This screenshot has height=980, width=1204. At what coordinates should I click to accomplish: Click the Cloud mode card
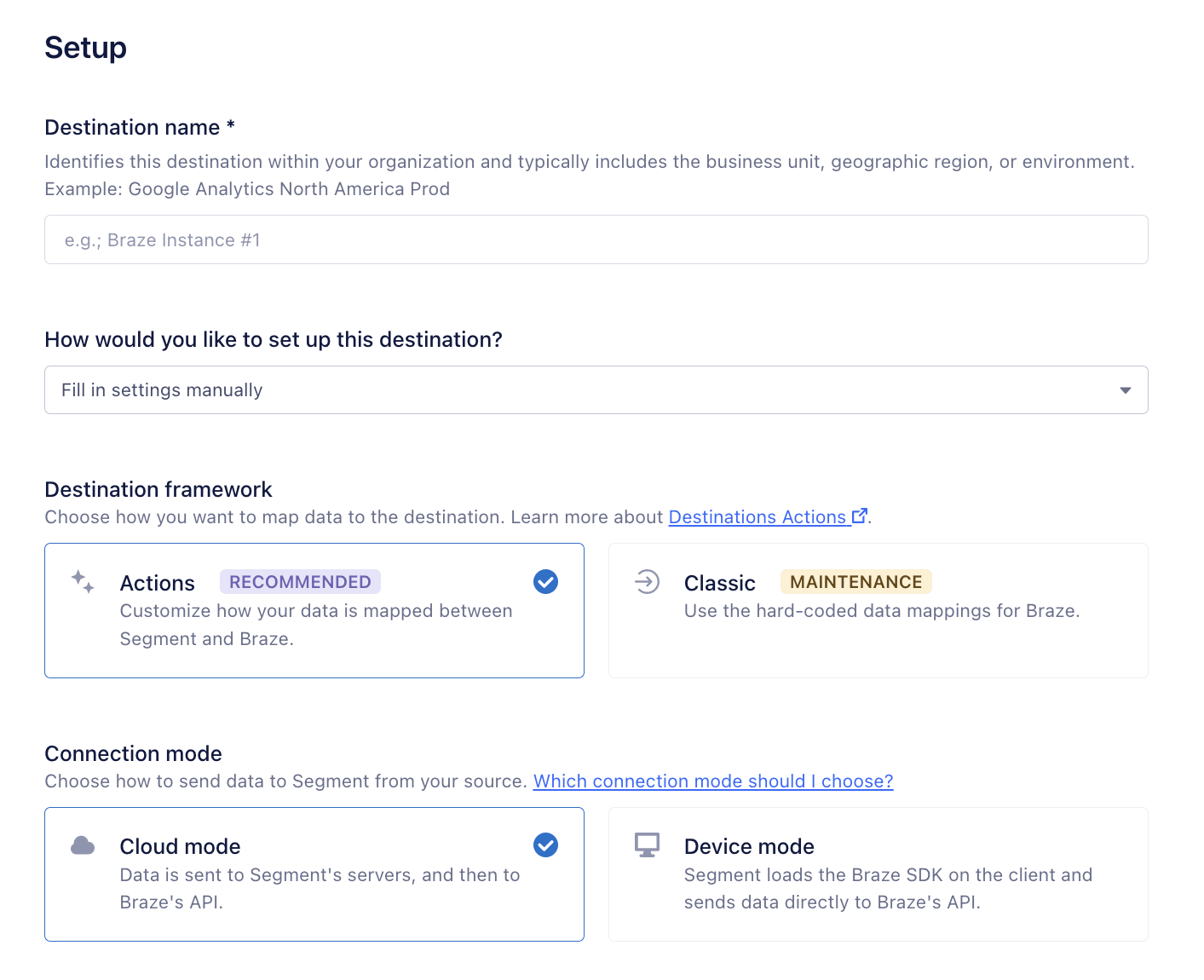(314, 873)
